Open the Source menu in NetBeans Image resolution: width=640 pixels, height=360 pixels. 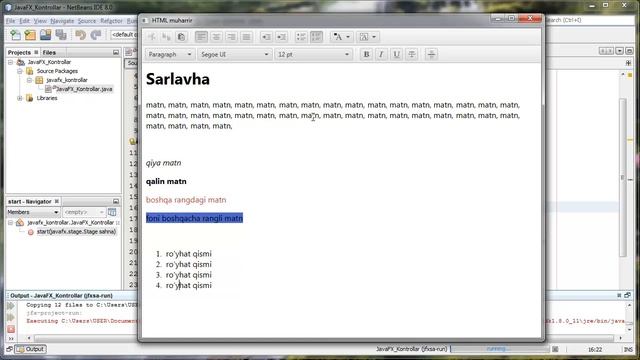tap(87, 21)
